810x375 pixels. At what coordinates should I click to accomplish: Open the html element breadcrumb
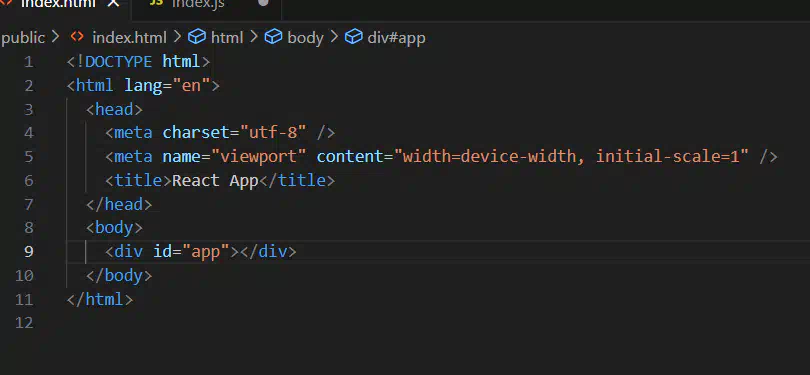click(227, 38)
